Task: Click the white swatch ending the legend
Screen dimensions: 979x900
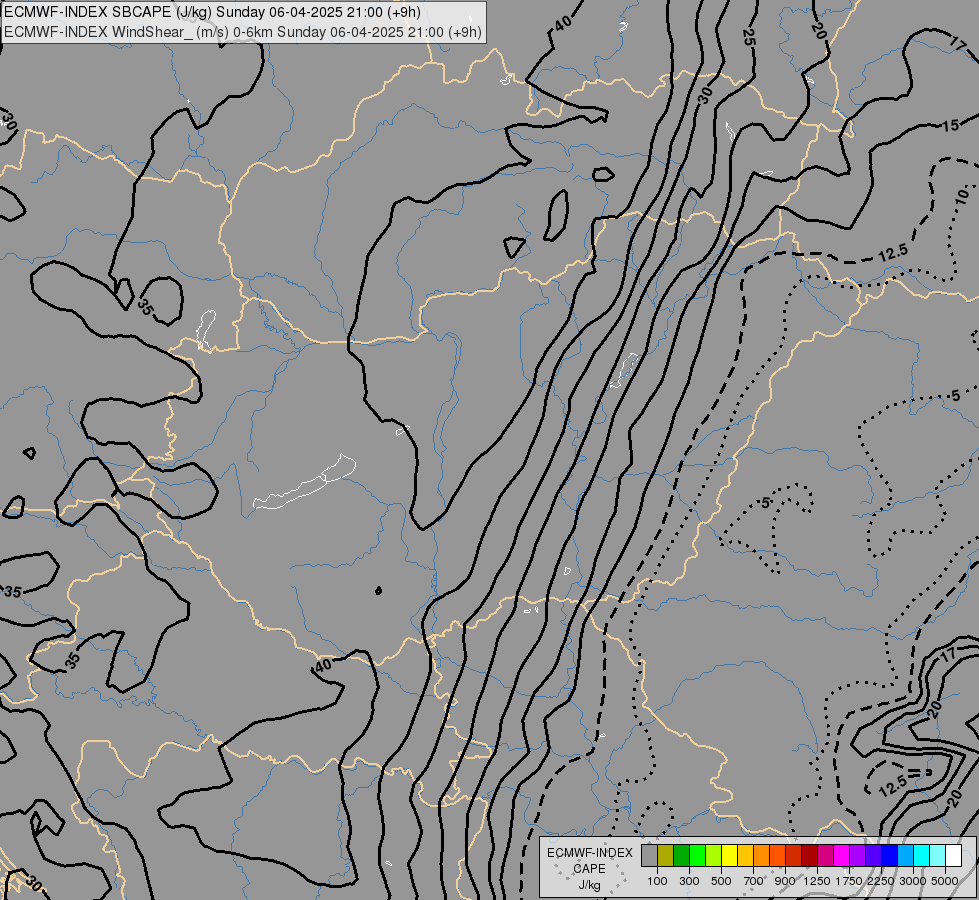Action: tap(954, 855)
